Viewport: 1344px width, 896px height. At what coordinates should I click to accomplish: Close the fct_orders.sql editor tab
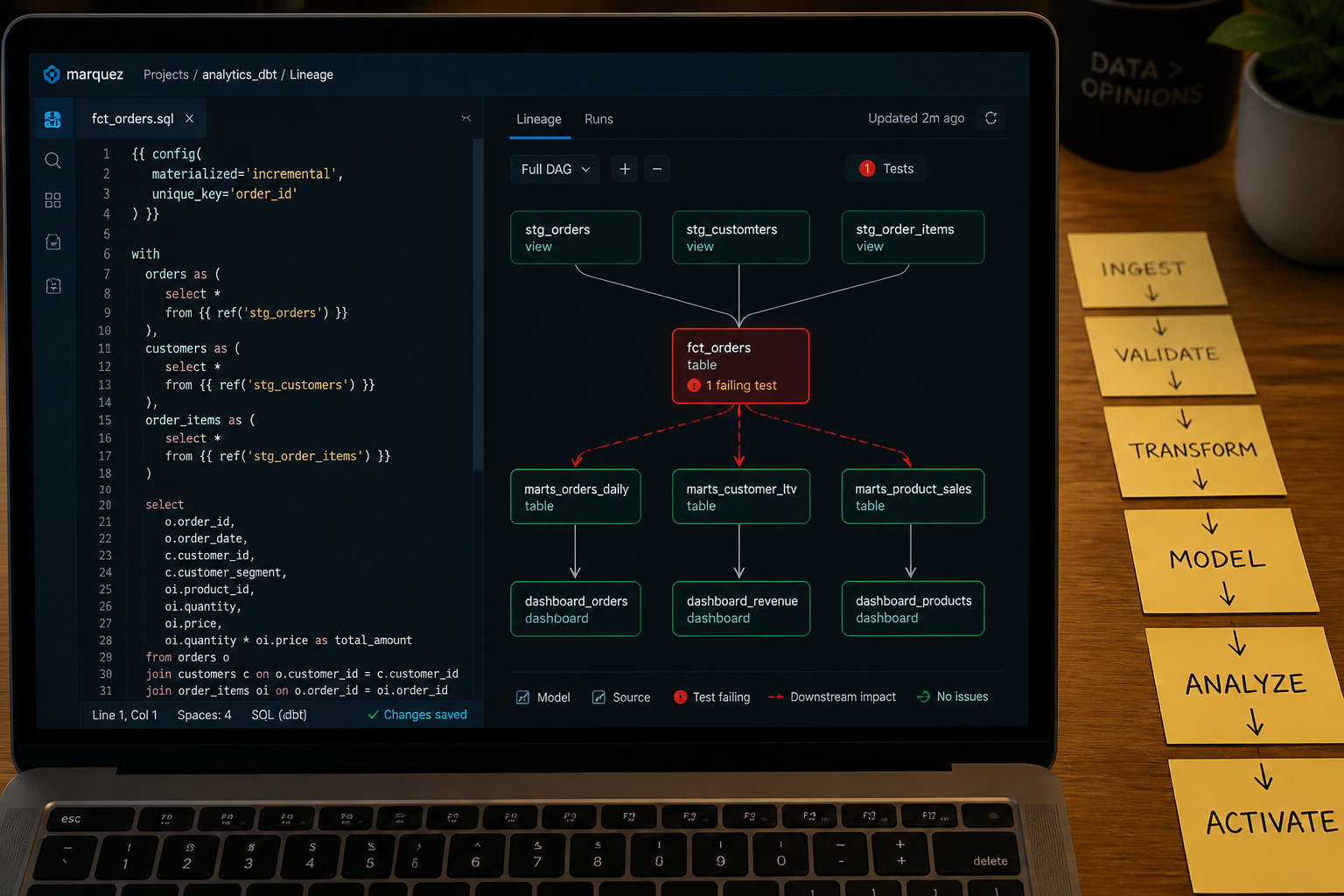(189, 119)
